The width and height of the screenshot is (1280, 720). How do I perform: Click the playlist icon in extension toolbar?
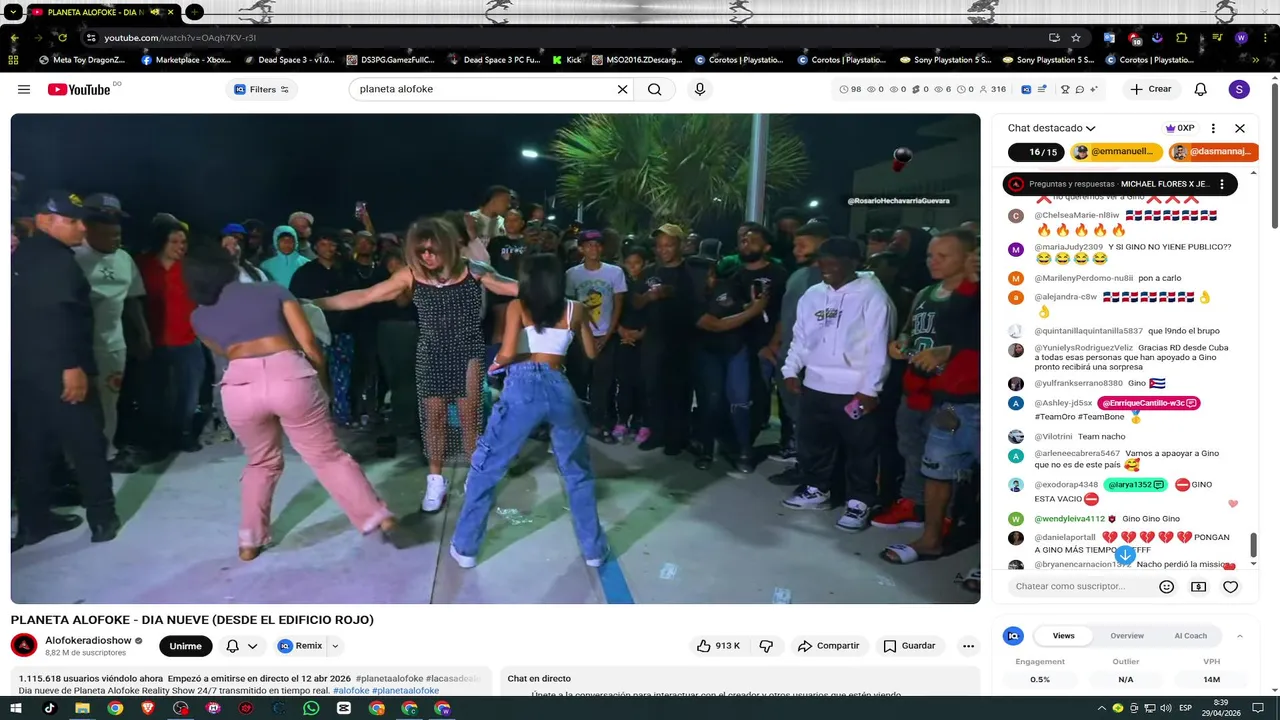pyautogui.click(x=1043, y=89)
